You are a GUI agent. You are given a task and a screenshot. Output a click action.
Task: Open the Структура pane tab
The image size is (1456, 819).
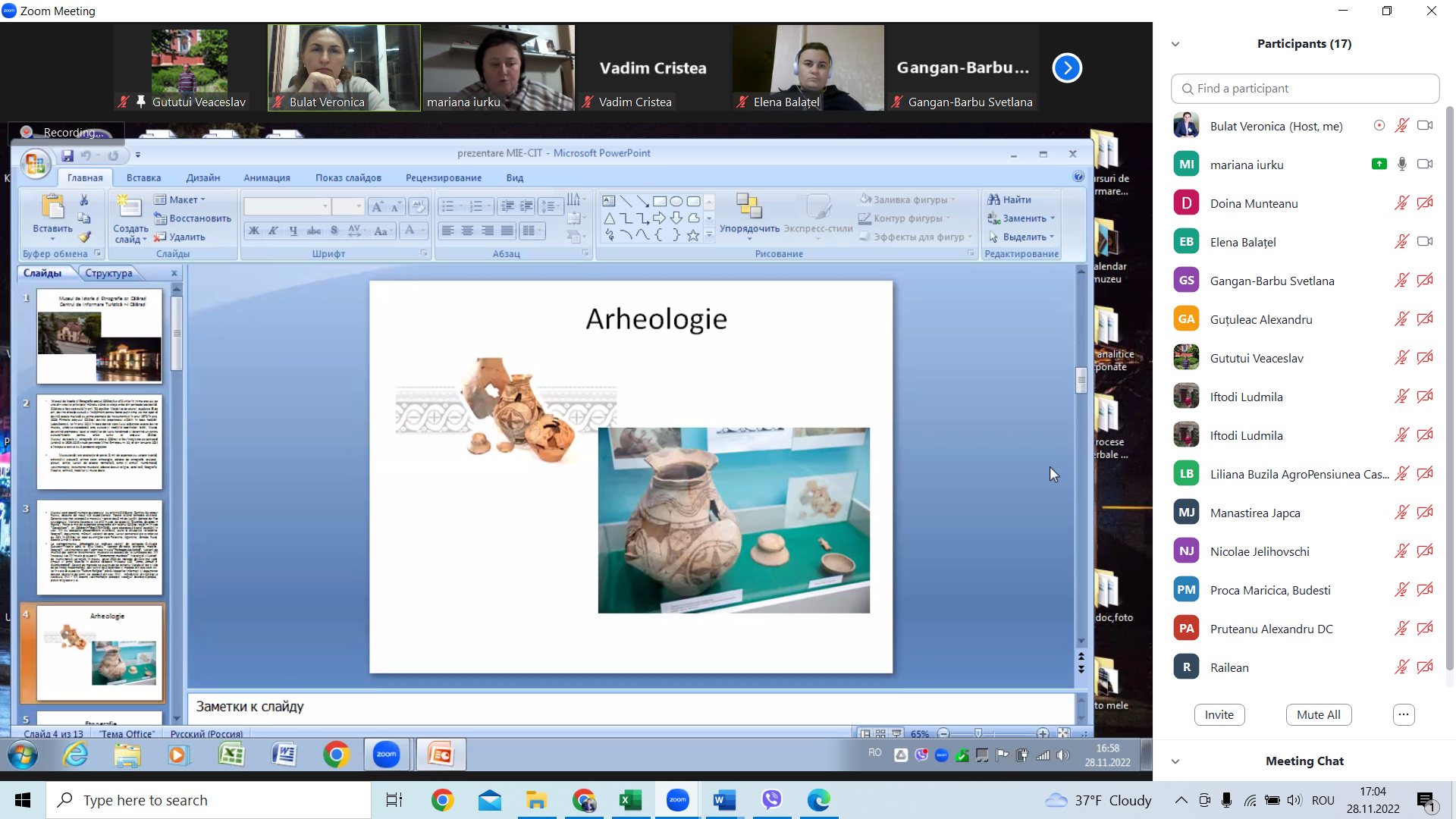pos(108,273)
